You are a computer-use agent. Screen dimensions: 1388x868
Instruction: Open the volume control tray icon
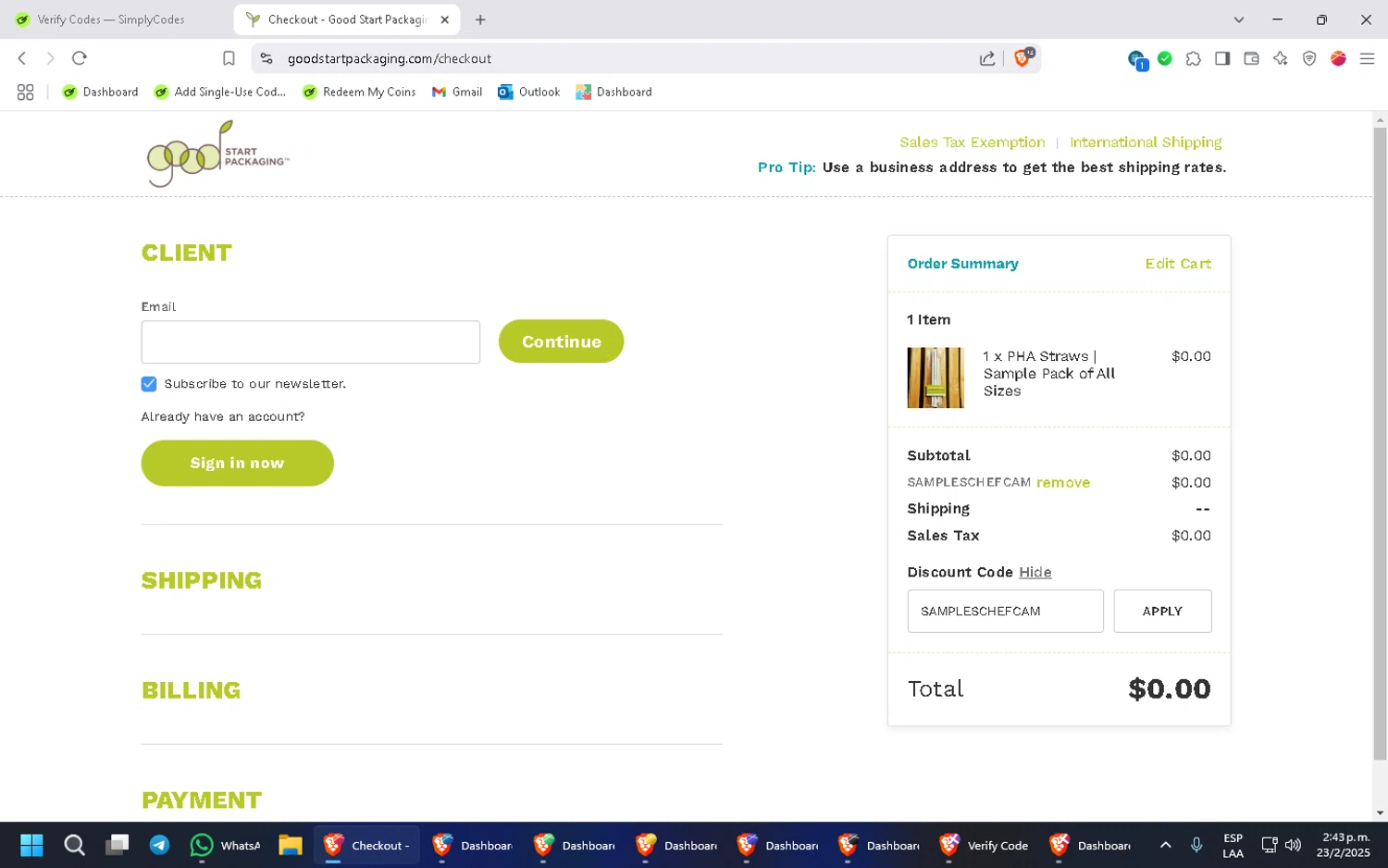(1294, 846)
